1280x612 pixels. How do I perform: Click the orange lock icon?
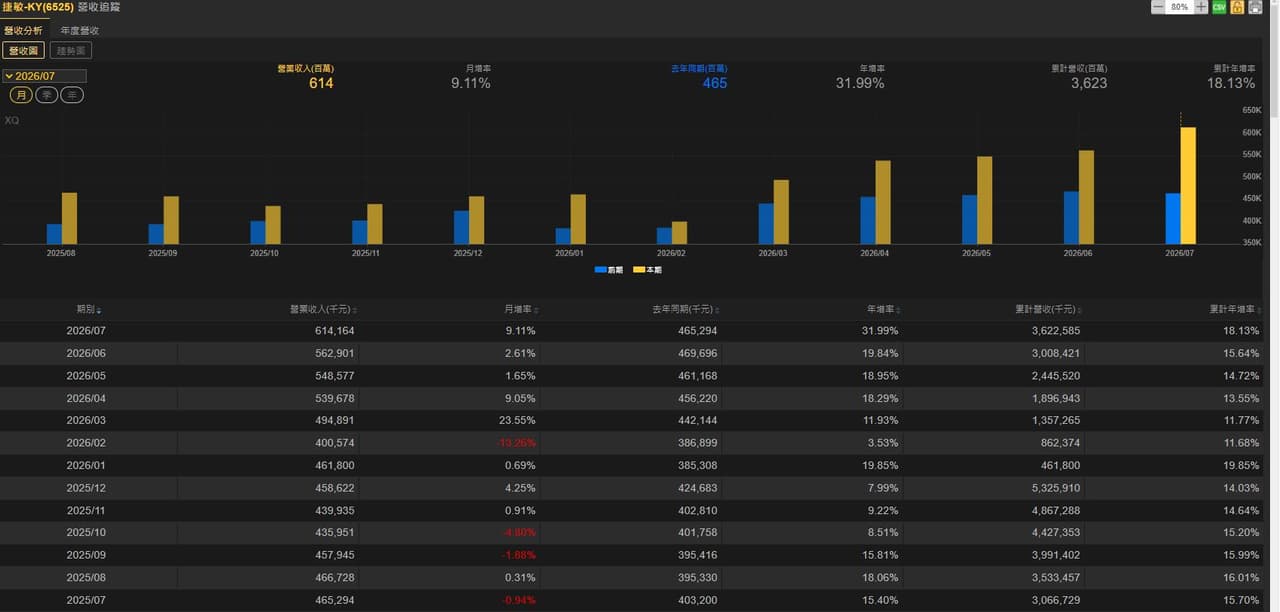(x=1237, y=7)
